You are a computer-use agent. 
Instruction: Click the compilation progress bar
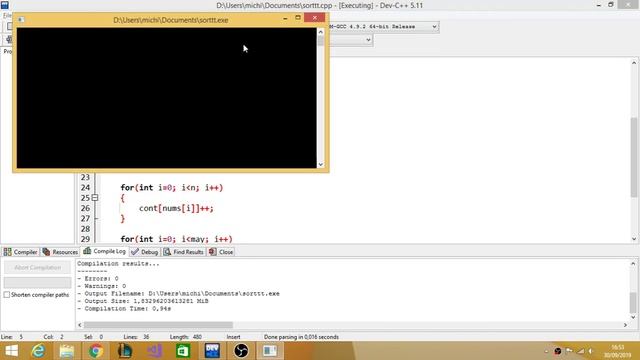click(x=37, y=282)
